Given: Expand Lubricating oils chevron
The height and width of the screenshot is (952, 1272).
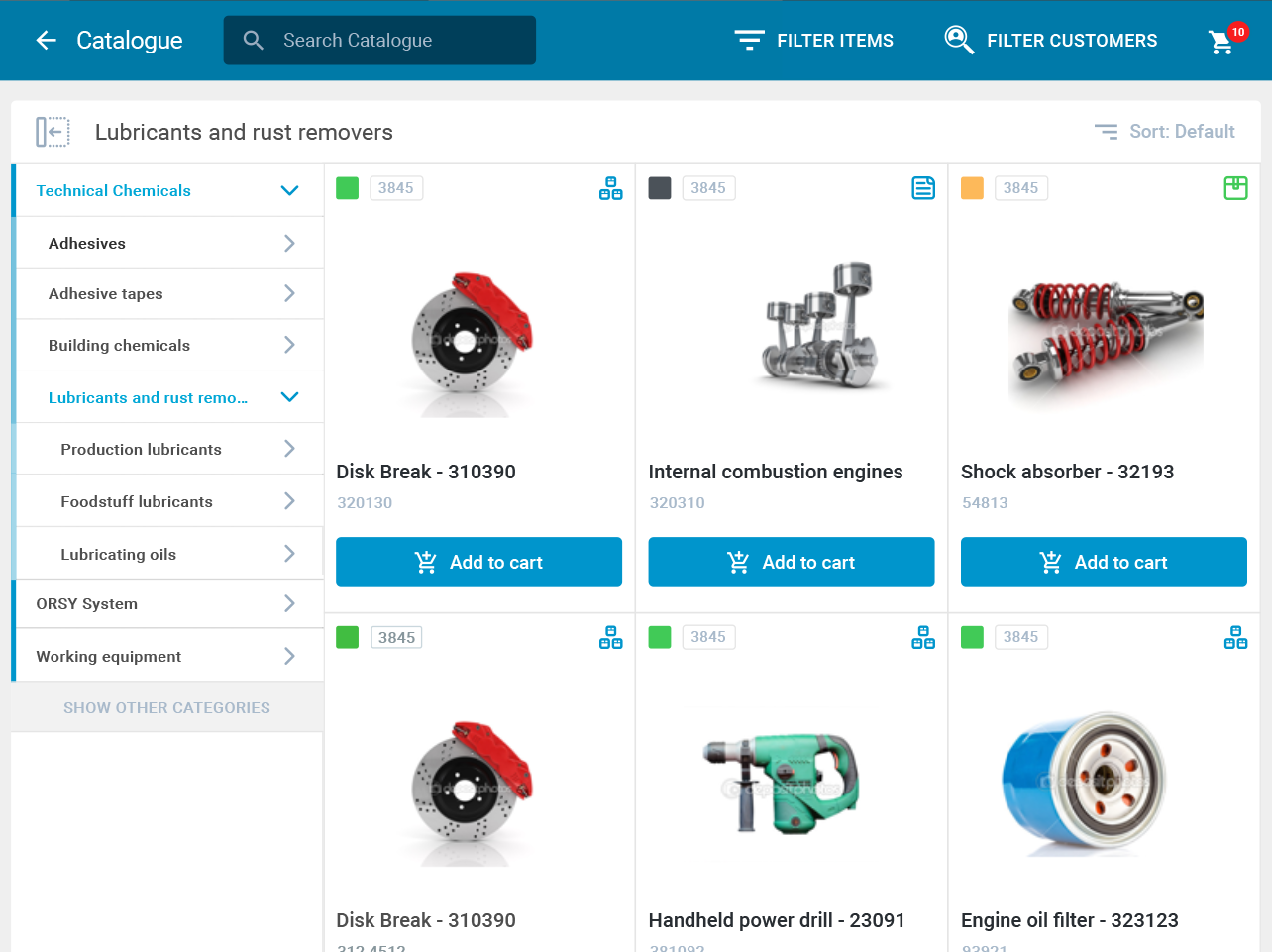Looking at the screenshot, I should [289, 554].
